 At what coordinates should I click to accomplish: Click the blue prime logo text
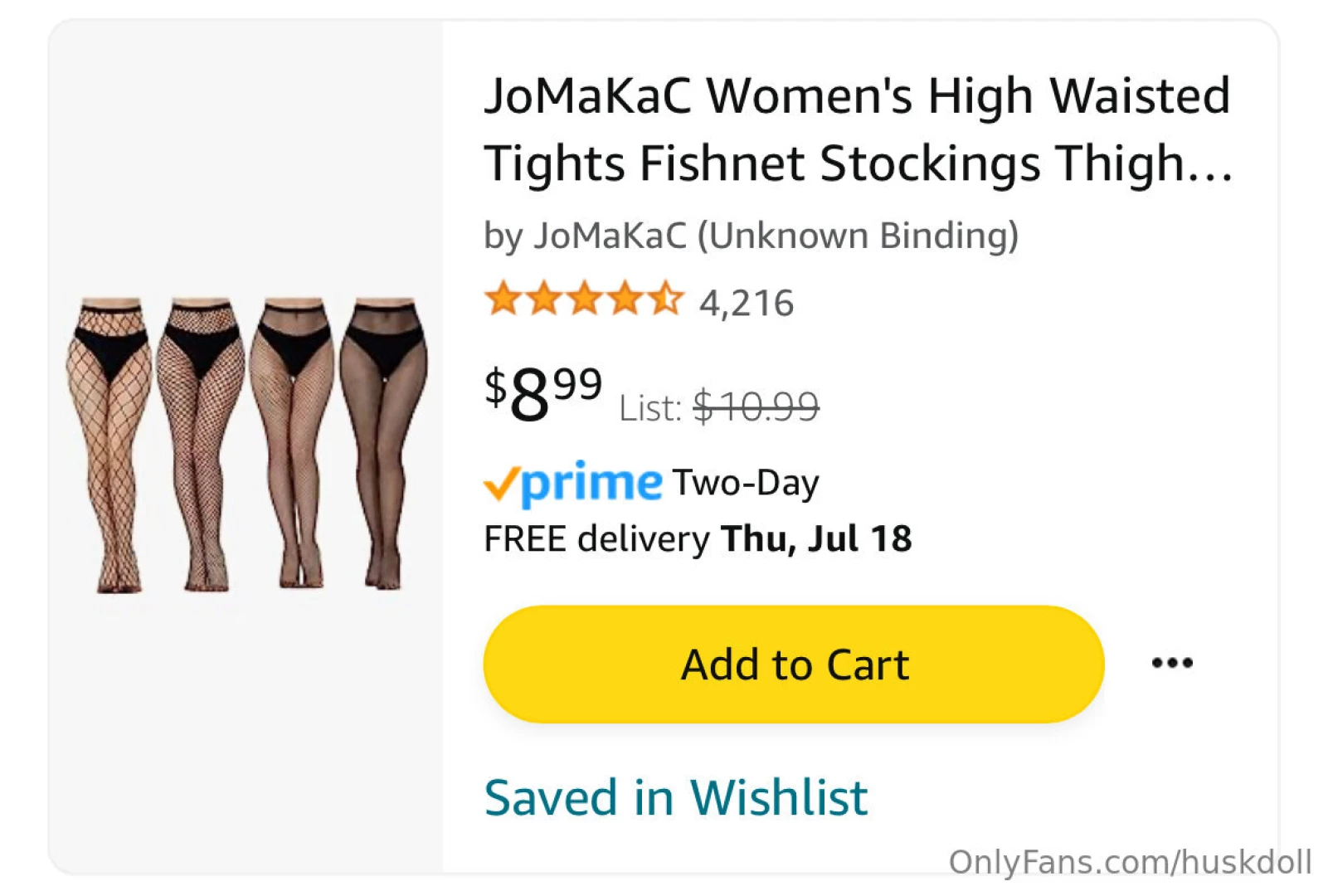click(592, 483)
